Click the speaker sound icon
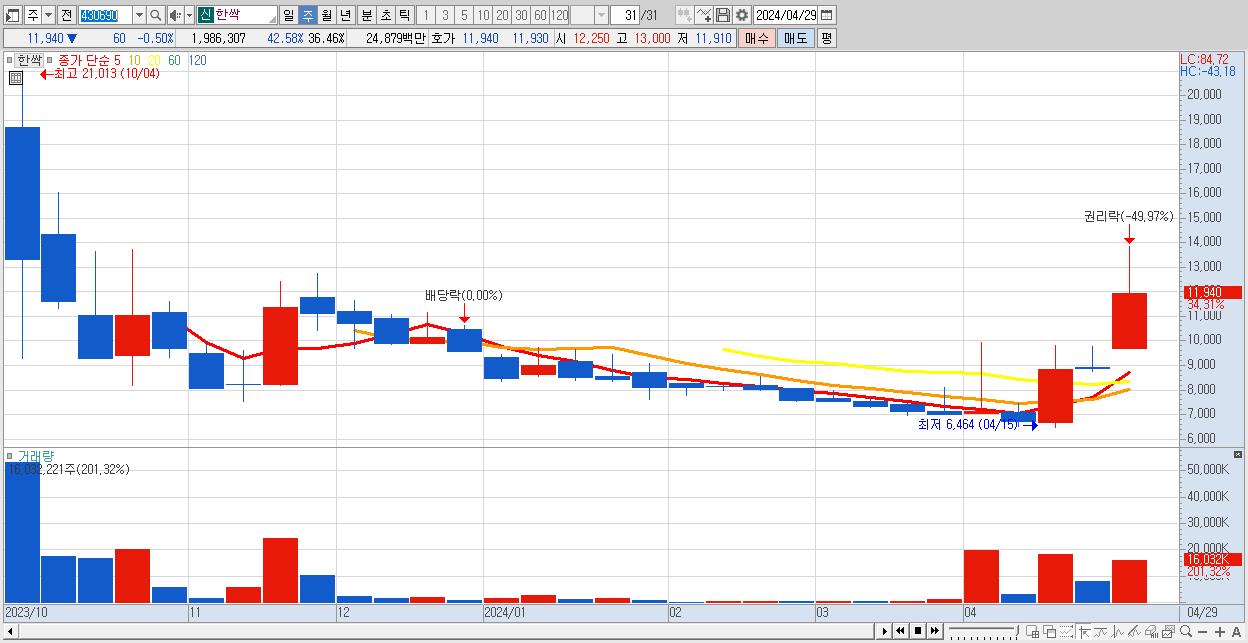Screen dimensions: 1248x643 (x=175, y=15)
